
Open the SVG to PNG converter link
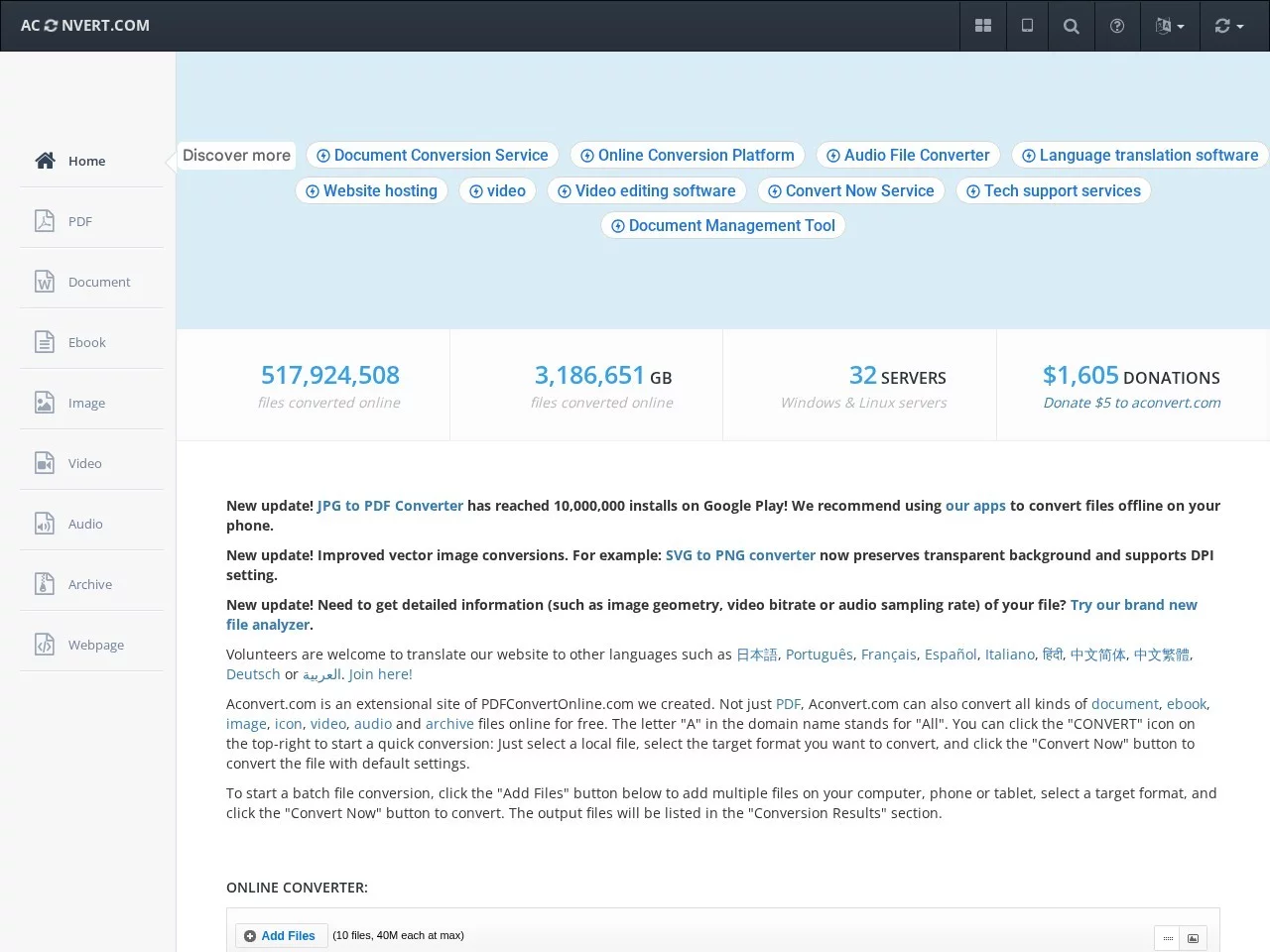click(x=740, y=555)
